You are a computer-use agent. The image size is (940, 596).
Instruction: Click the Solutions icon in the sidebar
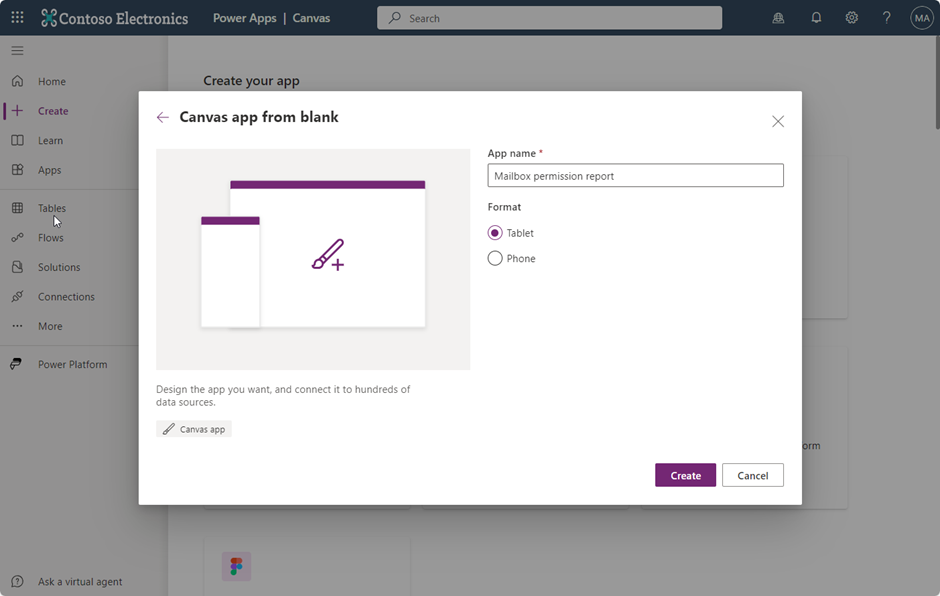pyautogui.click(x=17, y=267)
